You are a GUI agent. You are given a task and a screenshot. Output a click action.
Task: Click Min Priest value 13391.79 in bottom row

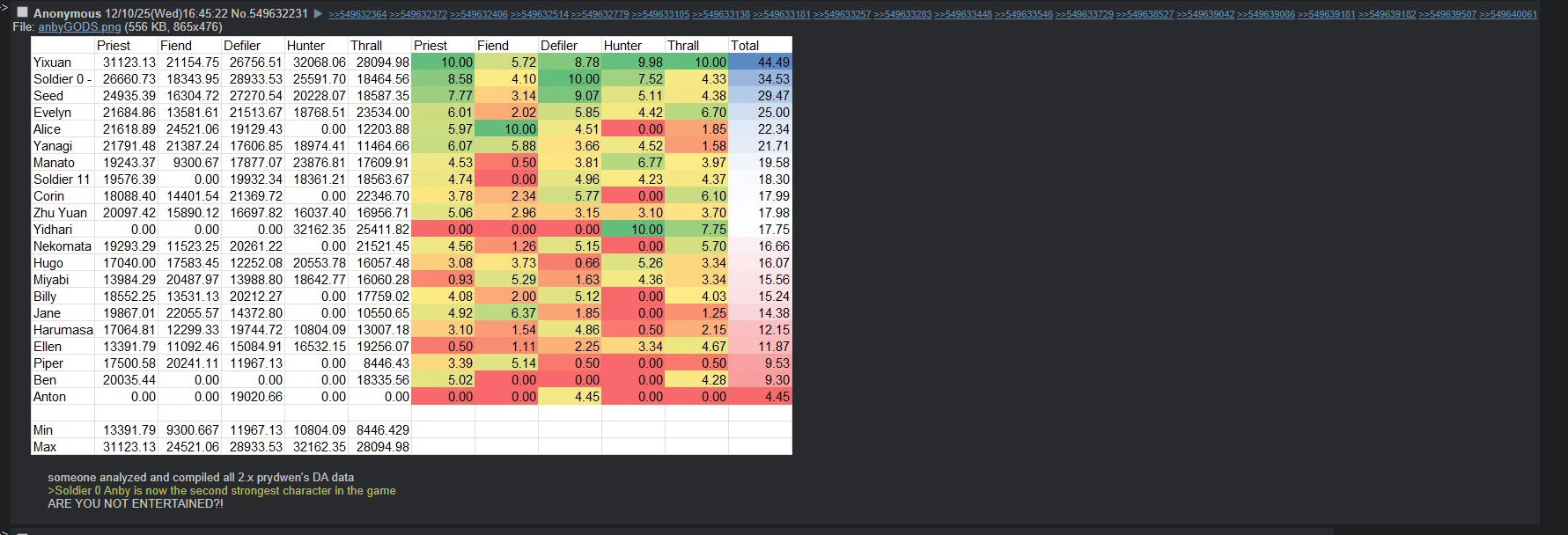[x=129, y=430]
